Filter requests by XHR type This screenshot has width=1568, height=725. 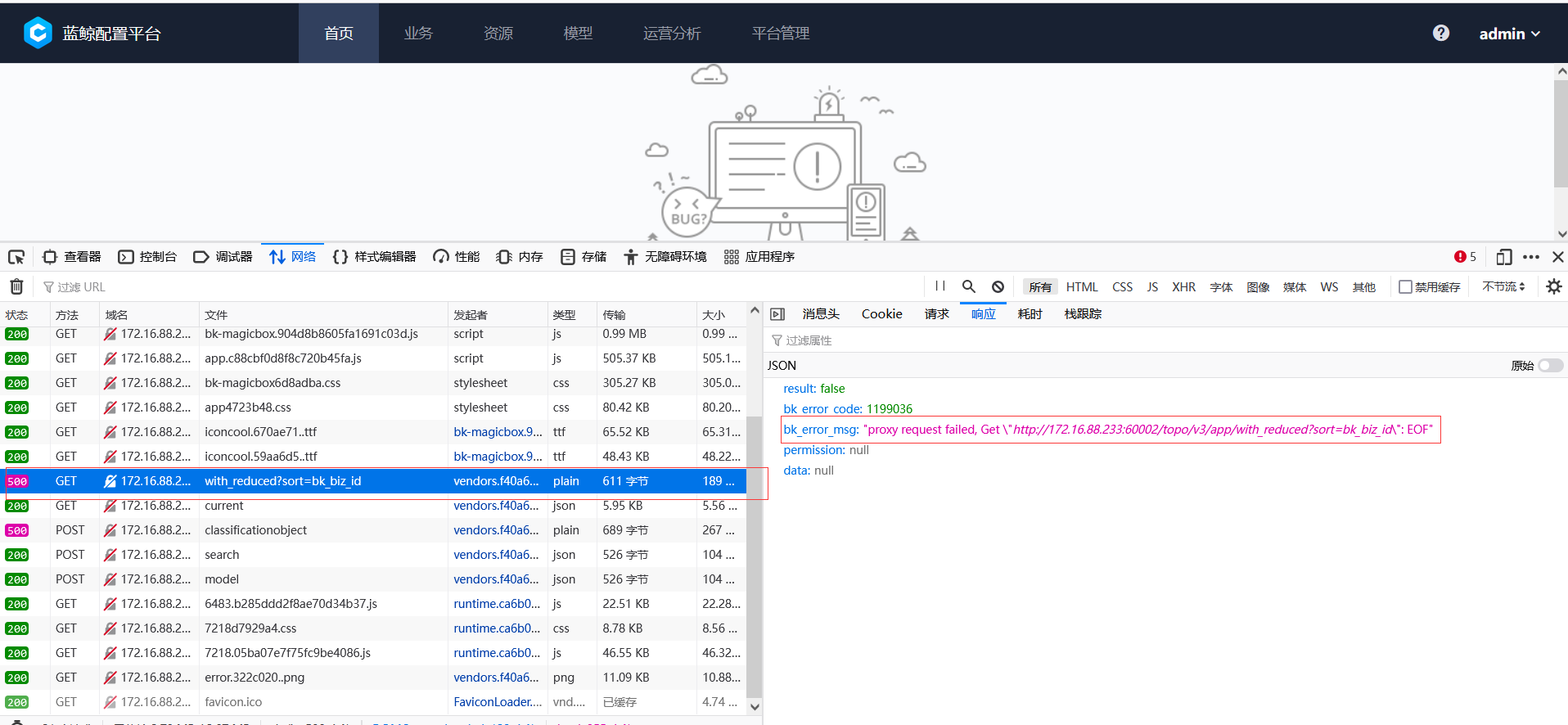coord(1183,287)
